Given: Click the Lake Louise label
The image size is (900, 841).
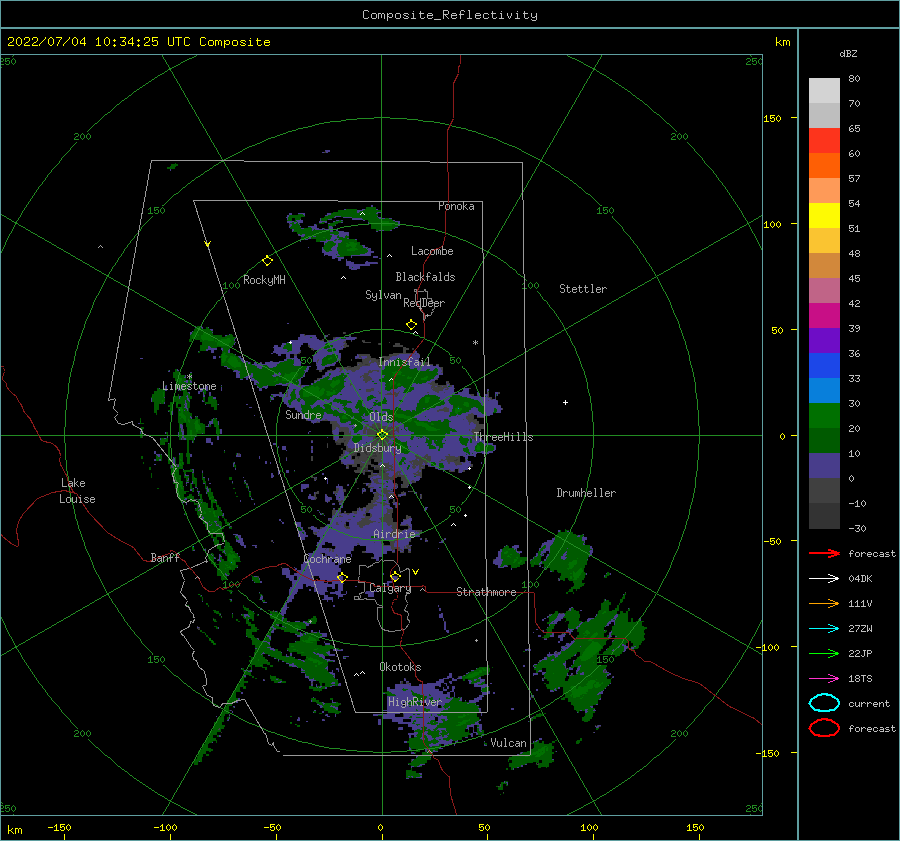Looking at the screenshot, I should coord(77,491).
